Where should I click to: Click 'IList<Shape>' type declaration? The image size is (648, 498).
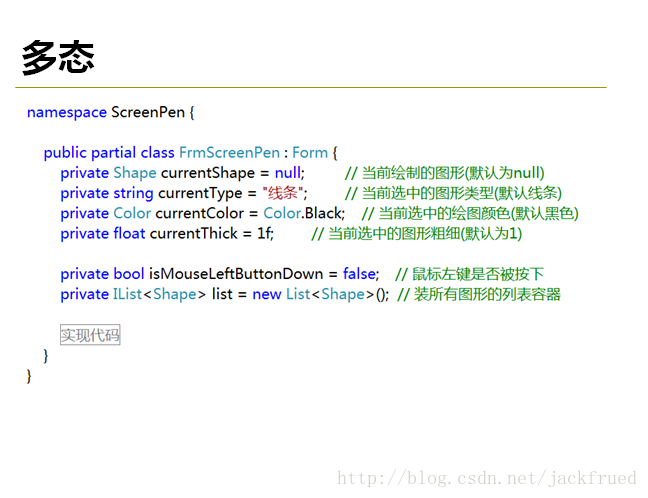[x=159, y=294]
